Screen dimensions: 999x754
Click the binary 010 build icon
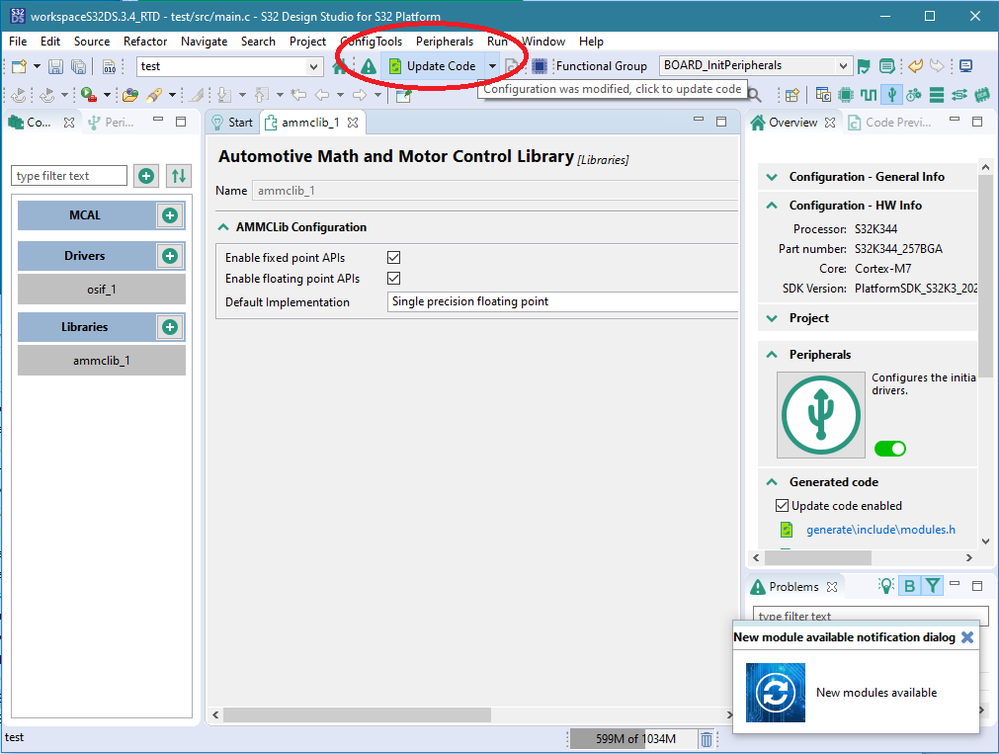[109, 66]
